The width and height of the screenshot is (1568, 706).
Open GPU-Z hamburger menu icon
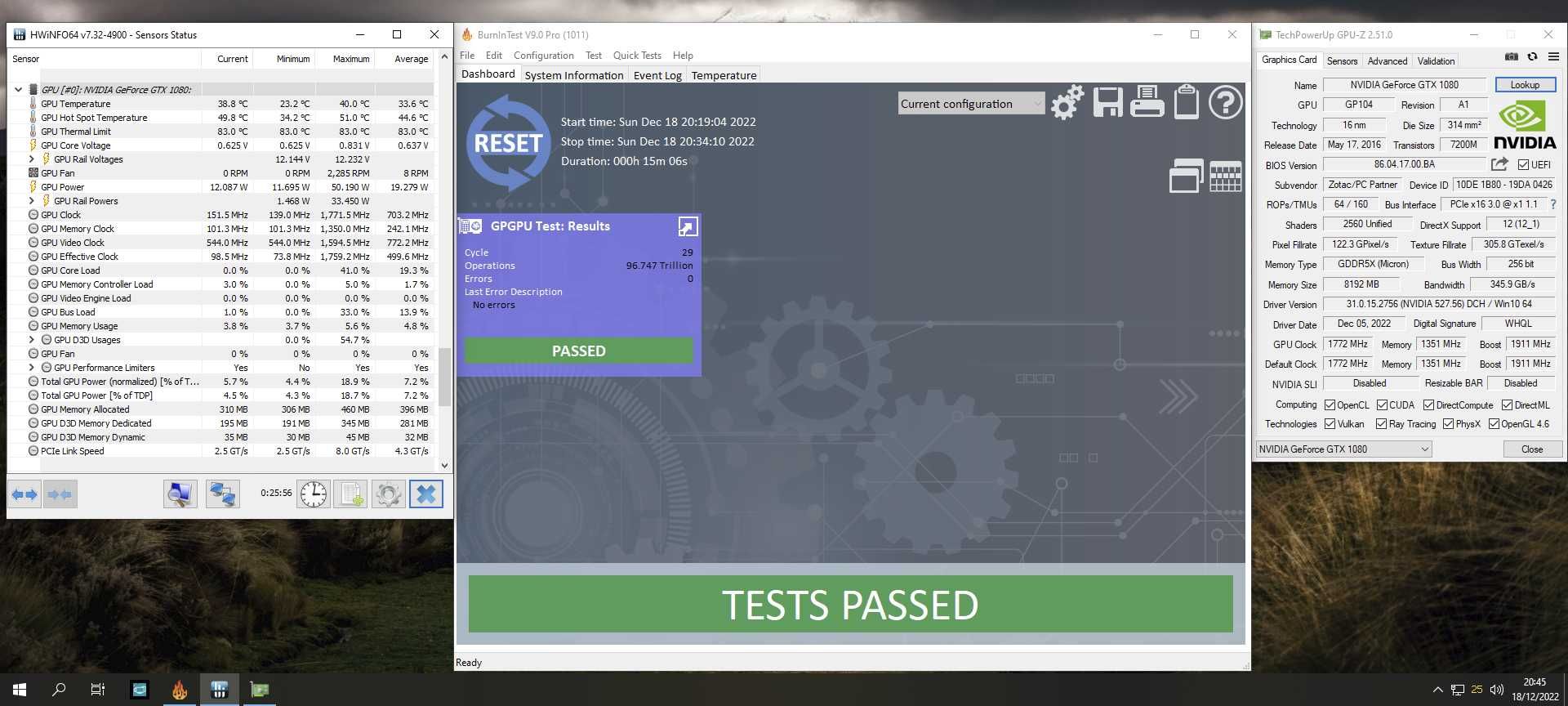coord(1553,57)
